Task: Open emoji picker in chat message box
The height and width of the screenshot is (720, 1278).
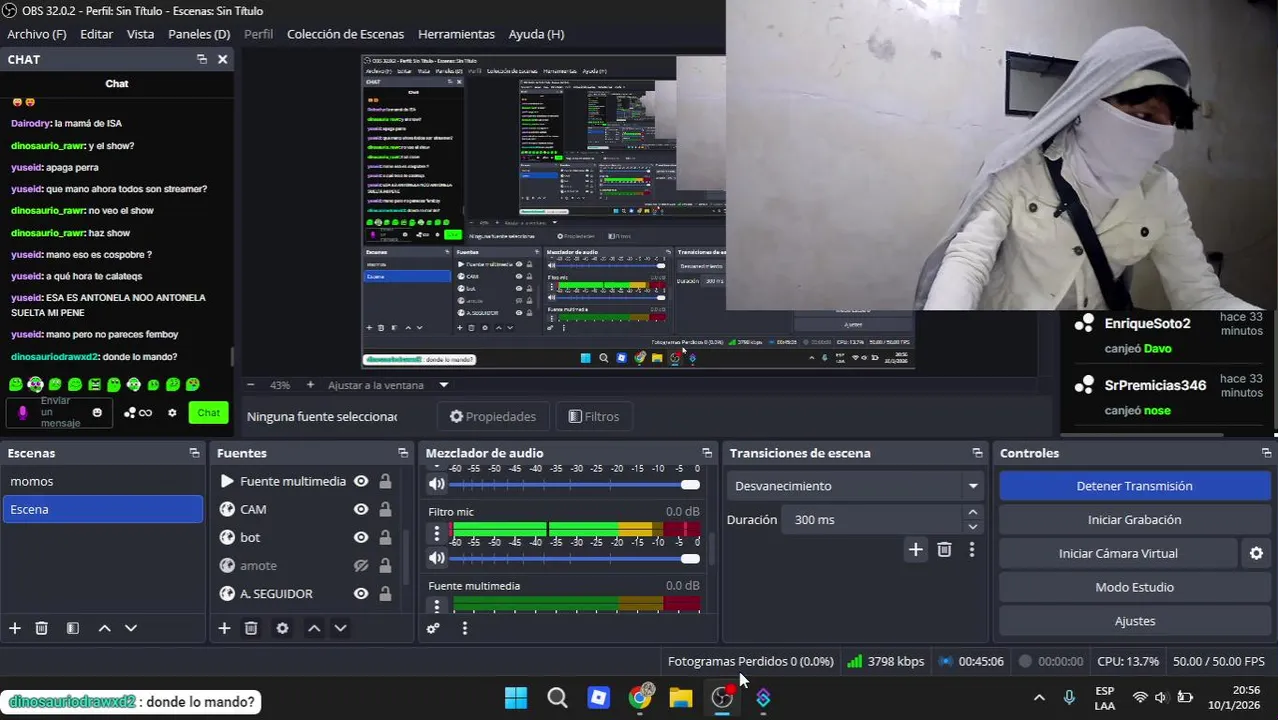Action: click(x=97, y=412)
